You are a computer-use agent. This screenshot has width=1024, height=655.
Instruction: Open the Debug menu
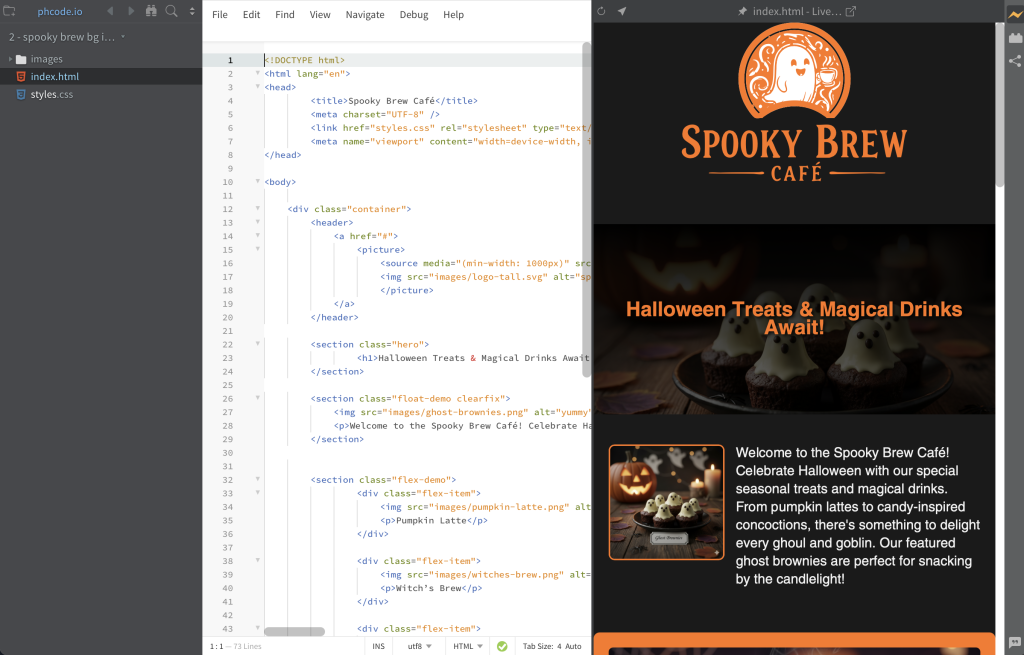[413, 15]
